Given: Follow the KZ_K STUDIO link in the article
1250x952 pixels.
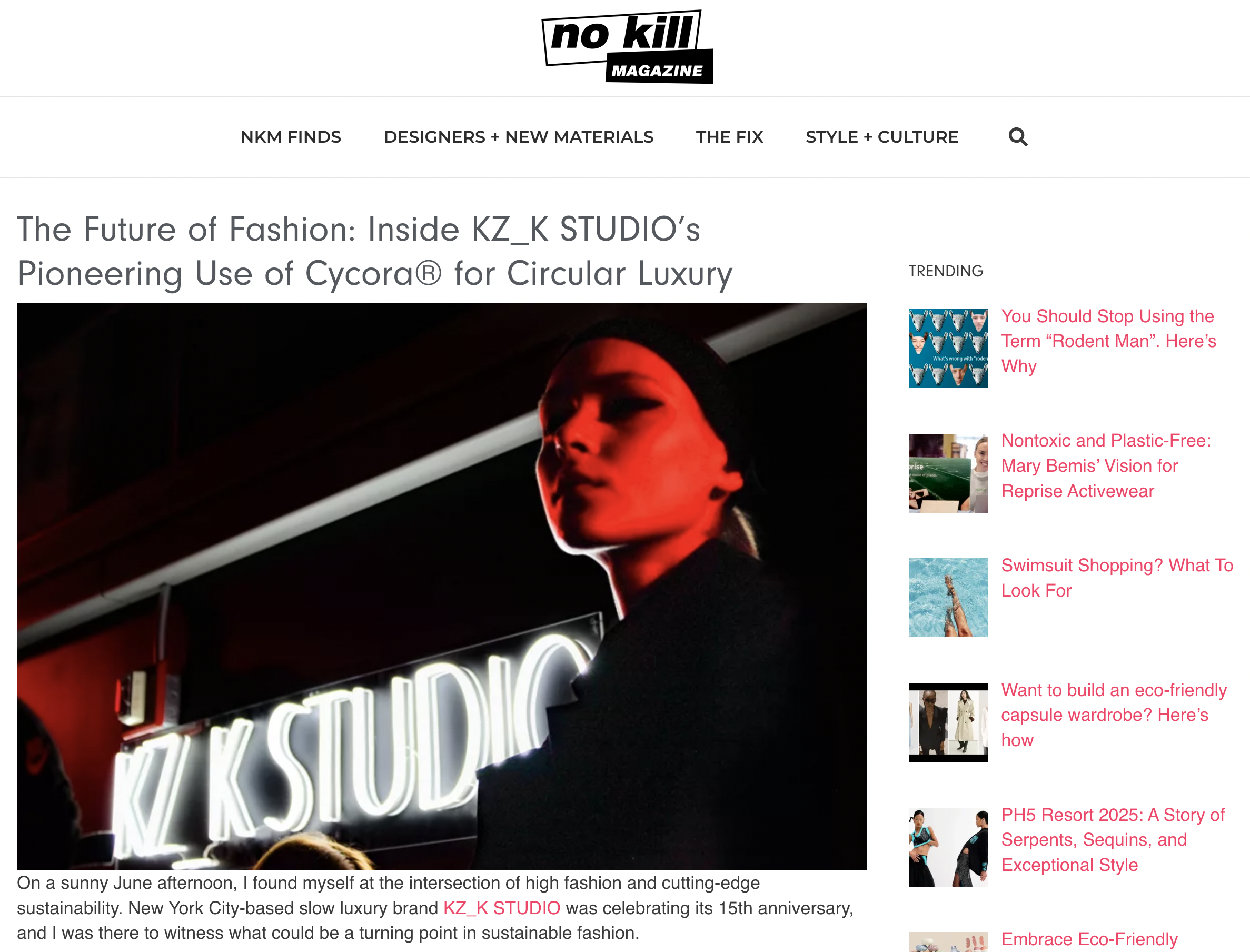Looking at the screenshot, I should click(501, 908).
